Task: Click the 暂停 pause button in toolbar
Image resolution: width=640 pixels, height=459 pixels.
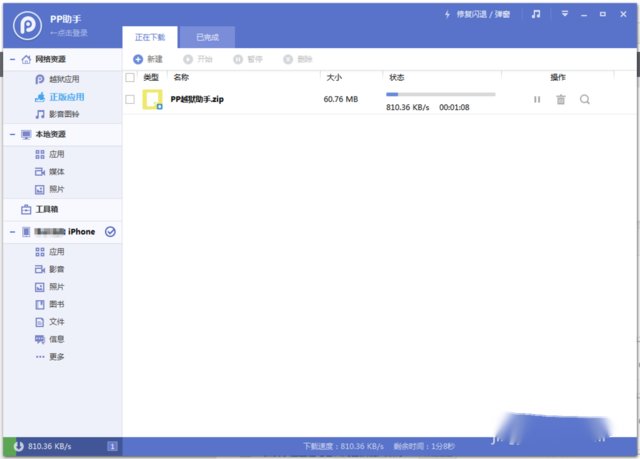Action: [248, 60]
